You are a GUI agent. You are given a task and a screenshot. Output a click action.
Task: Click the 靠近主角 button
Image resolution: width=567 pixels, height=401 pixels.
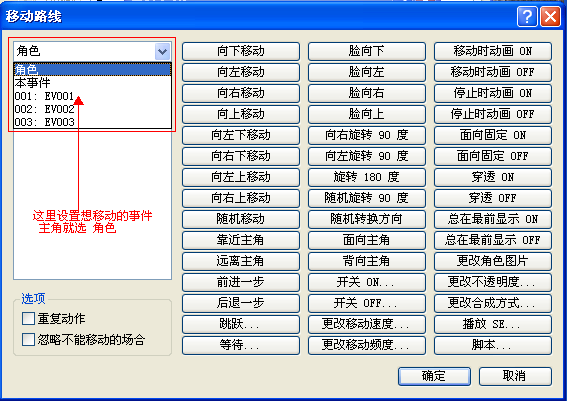[x=241, y=240]
